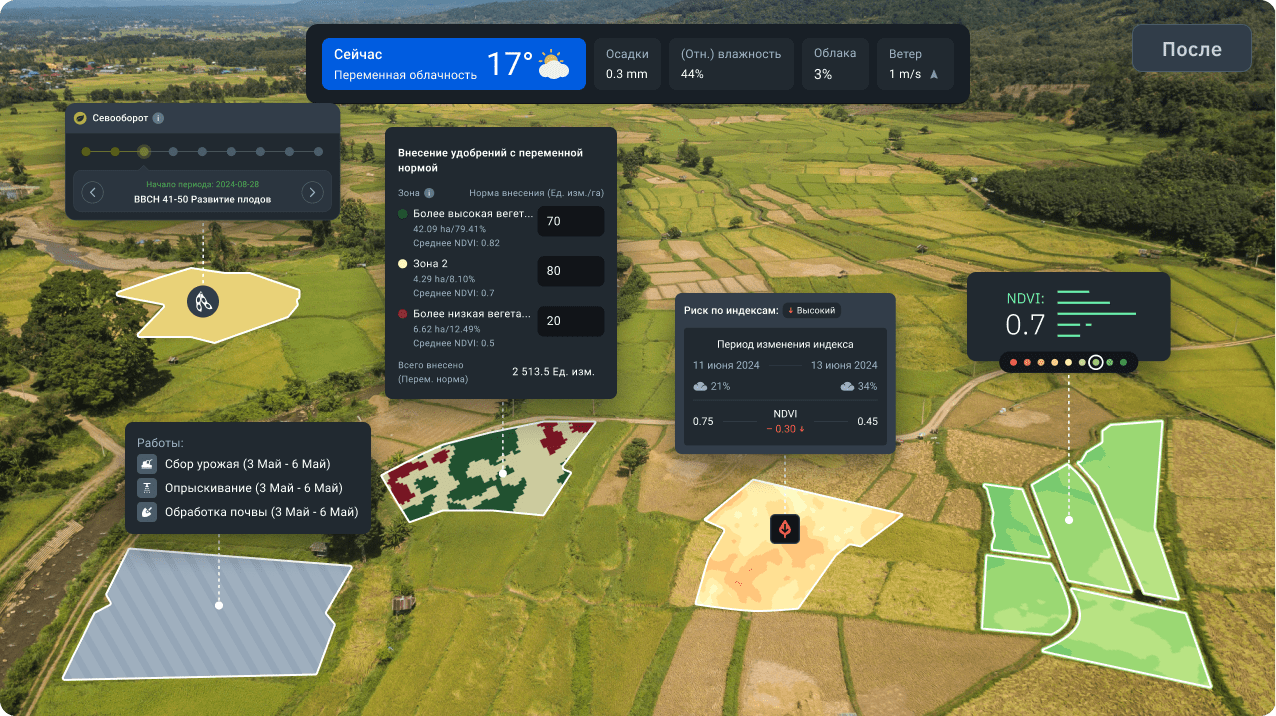This screenshot has height=716, width=1276.
Task: Open the Сейчас current weather card
Action: tap(453, 64)
